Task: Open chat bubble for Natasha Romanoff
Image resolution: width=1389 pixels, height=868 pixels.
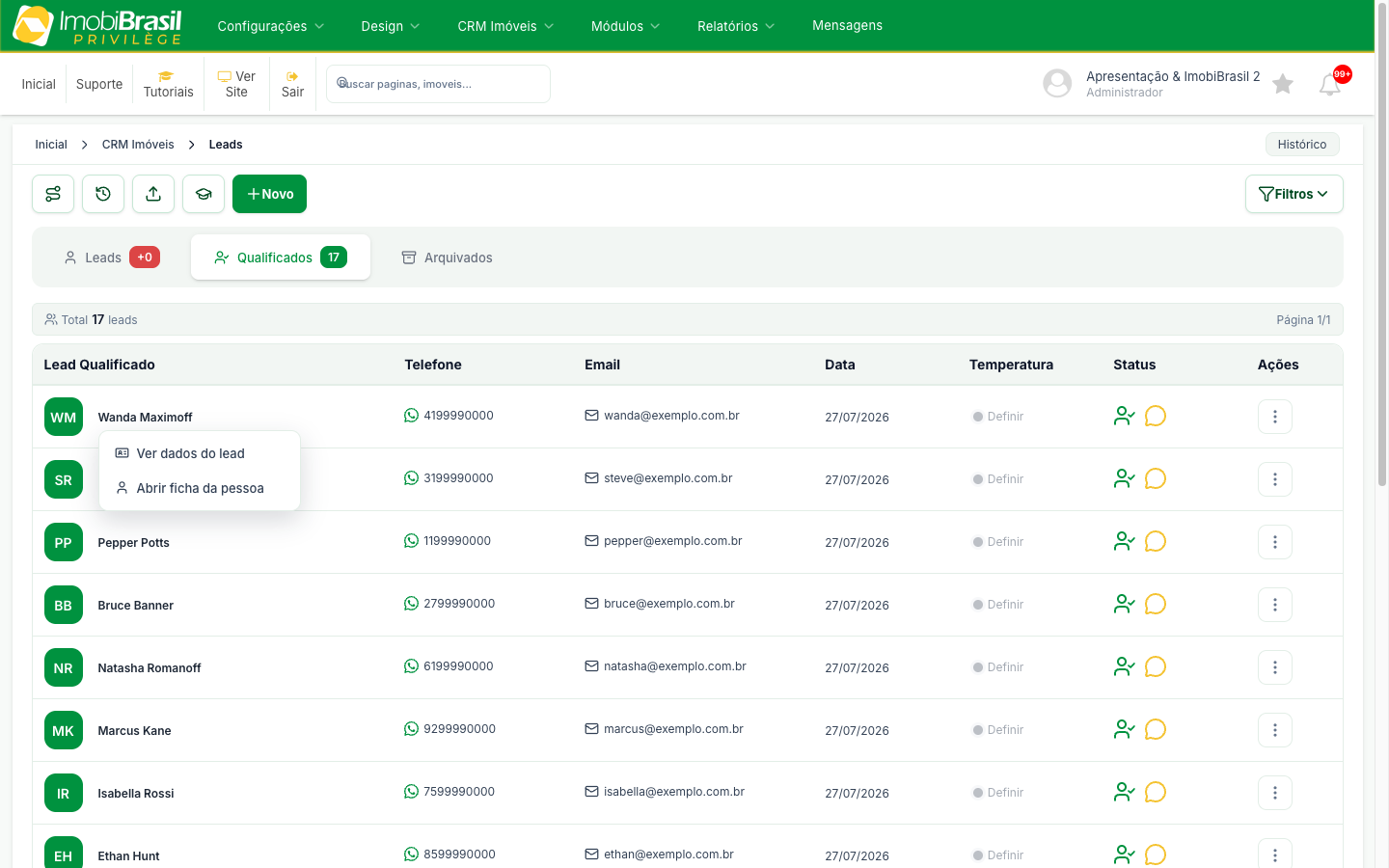Action: (1156, 666)
